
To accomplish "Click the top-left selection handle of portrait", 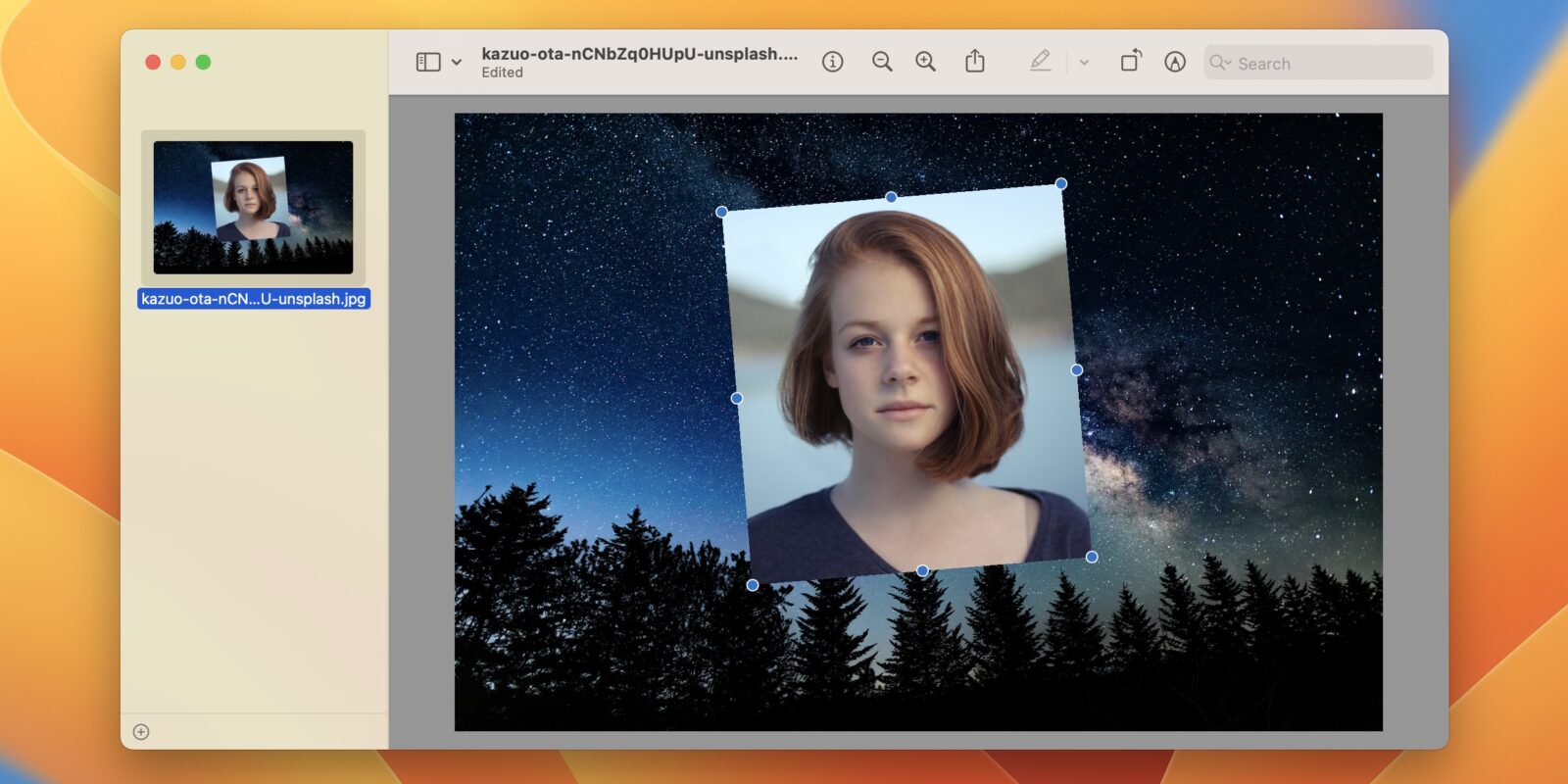I will 722,212.
